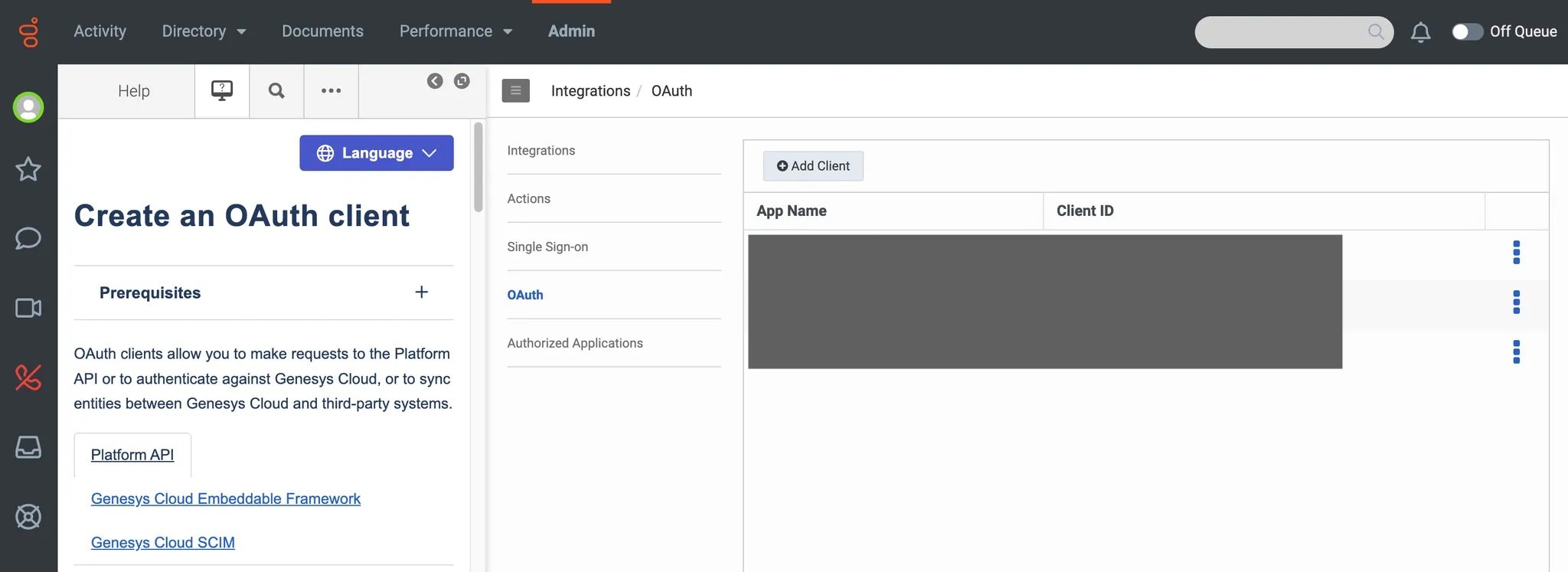Select Actions in the admin sidebar
The width and height of the screenshot is (1568, 572).
tap(528, 199)
